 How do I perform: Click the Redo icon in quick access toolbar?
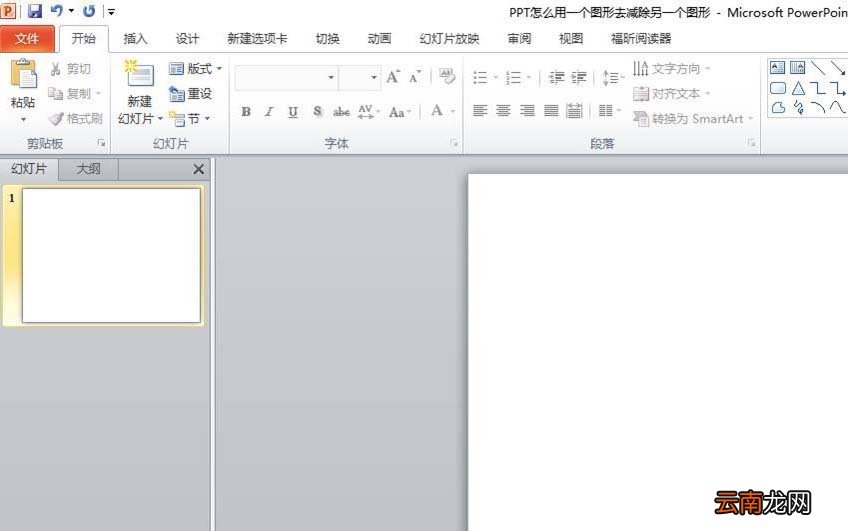(x=89, y=11)
